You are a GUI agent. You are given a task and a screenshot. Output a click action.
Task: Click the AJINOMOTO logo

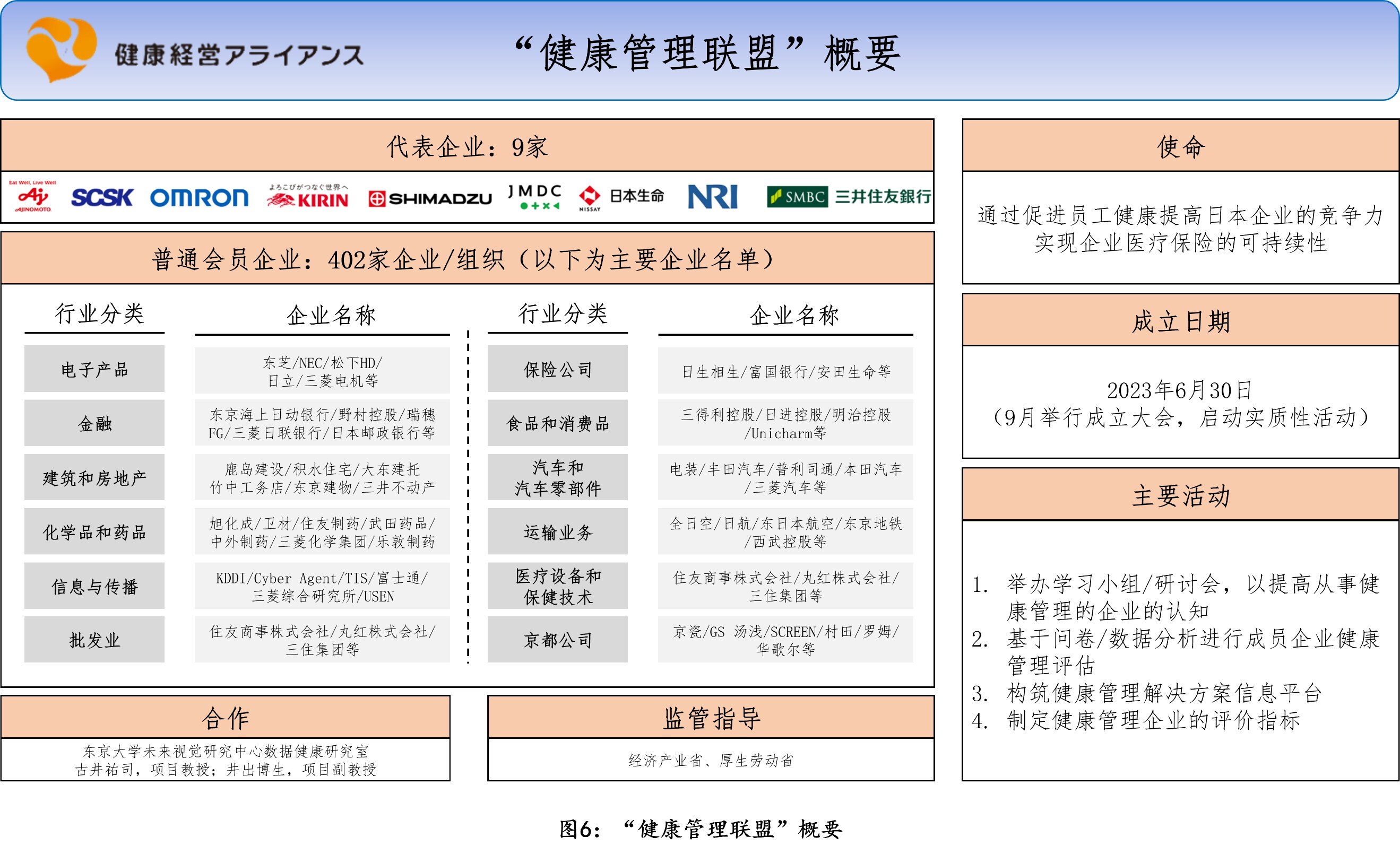click(34, 197)
